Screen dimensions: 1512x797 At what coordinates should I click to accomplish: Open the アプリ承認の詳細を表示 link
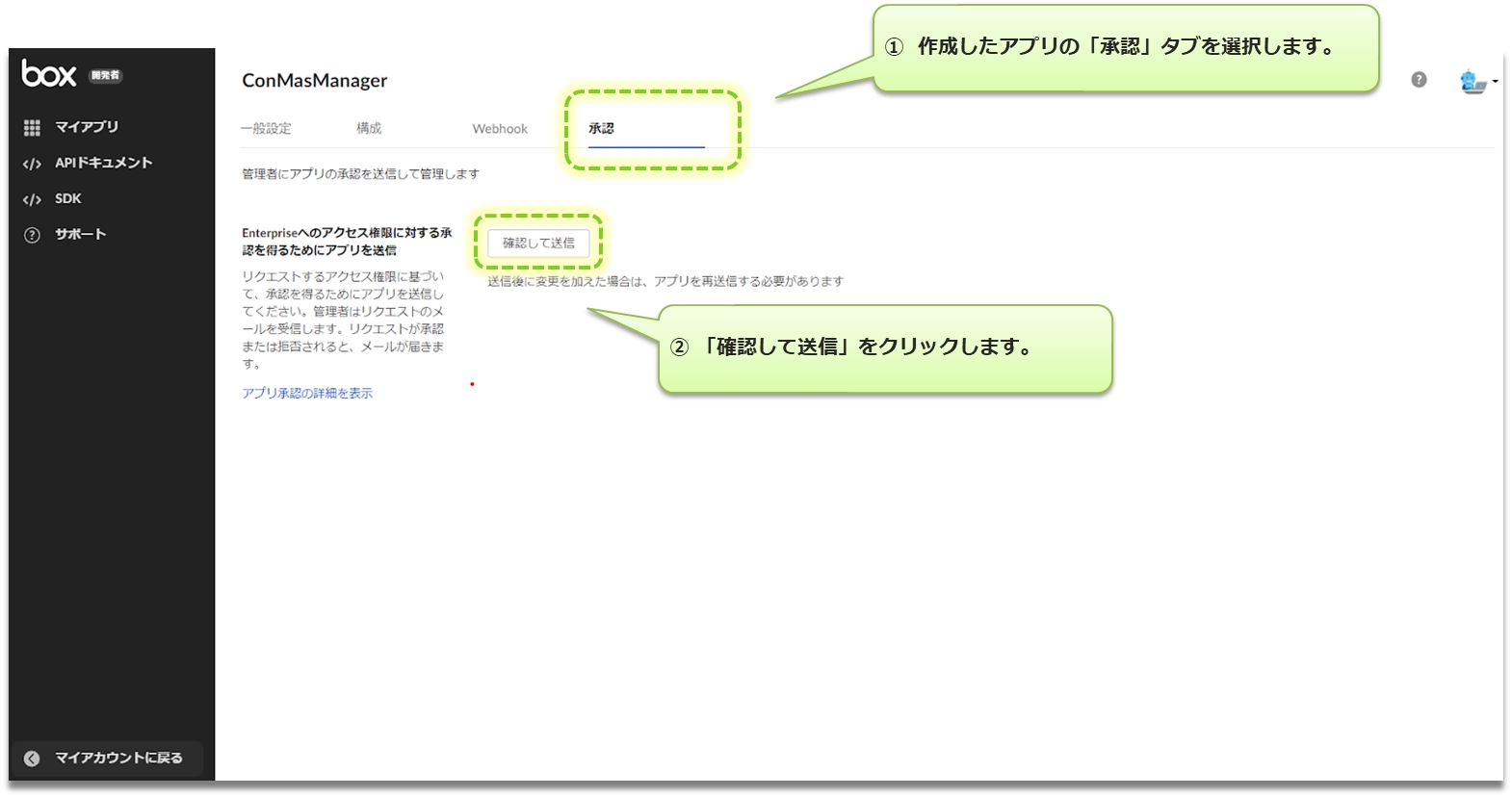307,393
